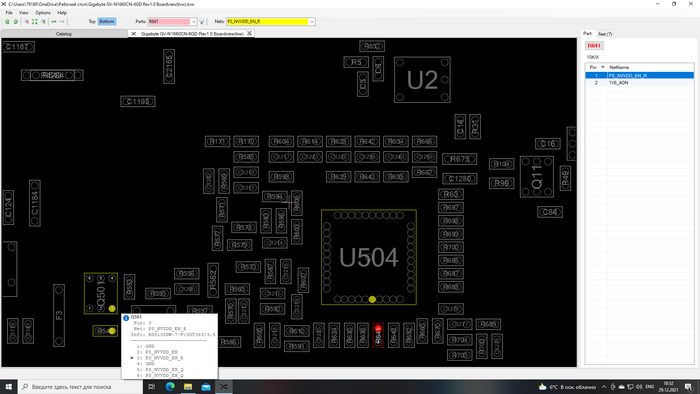Click the red R641 part label button
This screenshot has width=700, height=394.
(594, 46)
